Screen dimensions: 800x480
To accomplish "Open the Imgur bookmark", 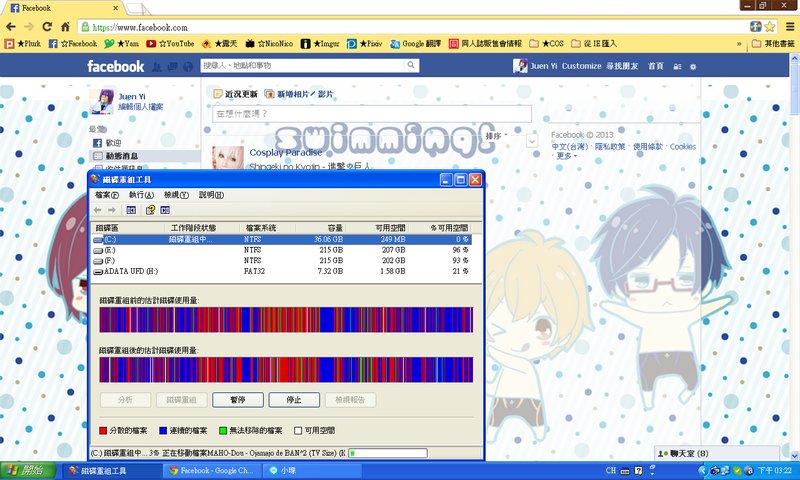I will (x=320, y=44).
